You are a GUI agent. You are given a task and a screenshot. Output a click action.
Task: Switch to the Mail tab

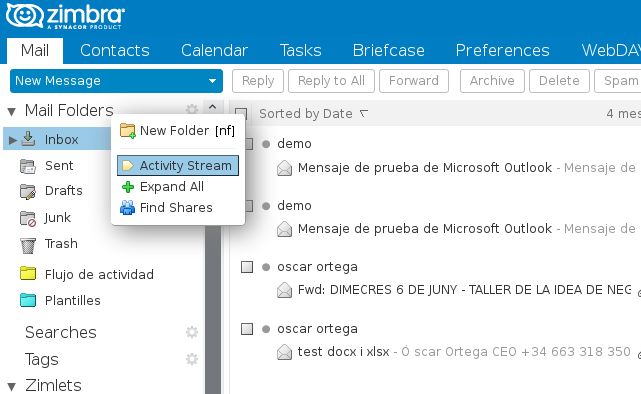click(x=35, y=51)
